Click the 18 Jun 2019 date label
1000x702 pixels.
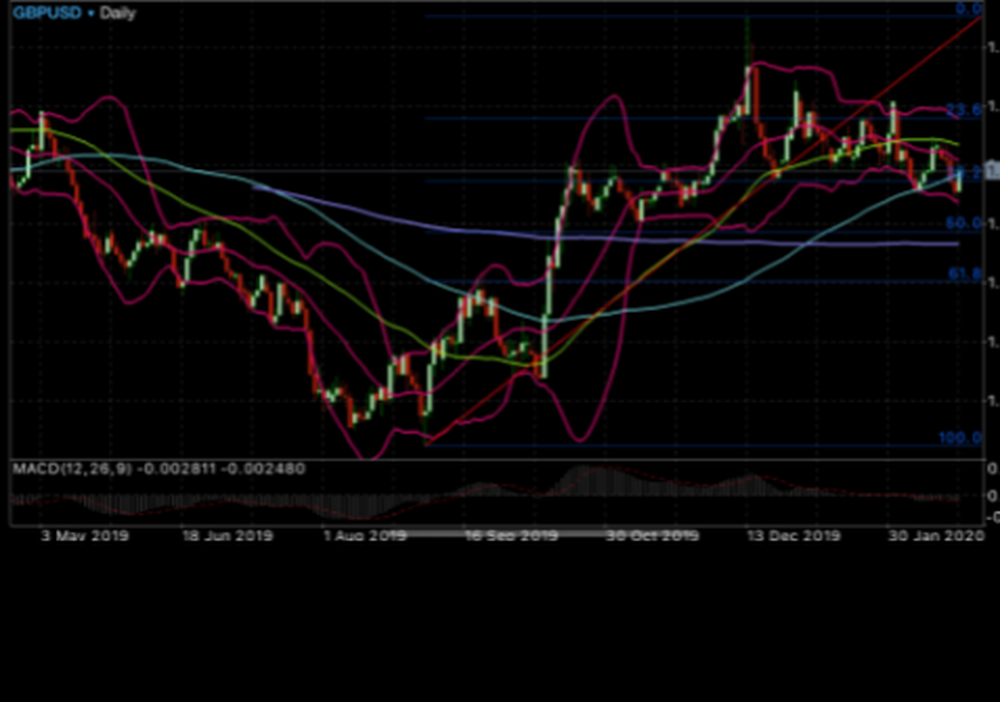[x=227, y=536]
